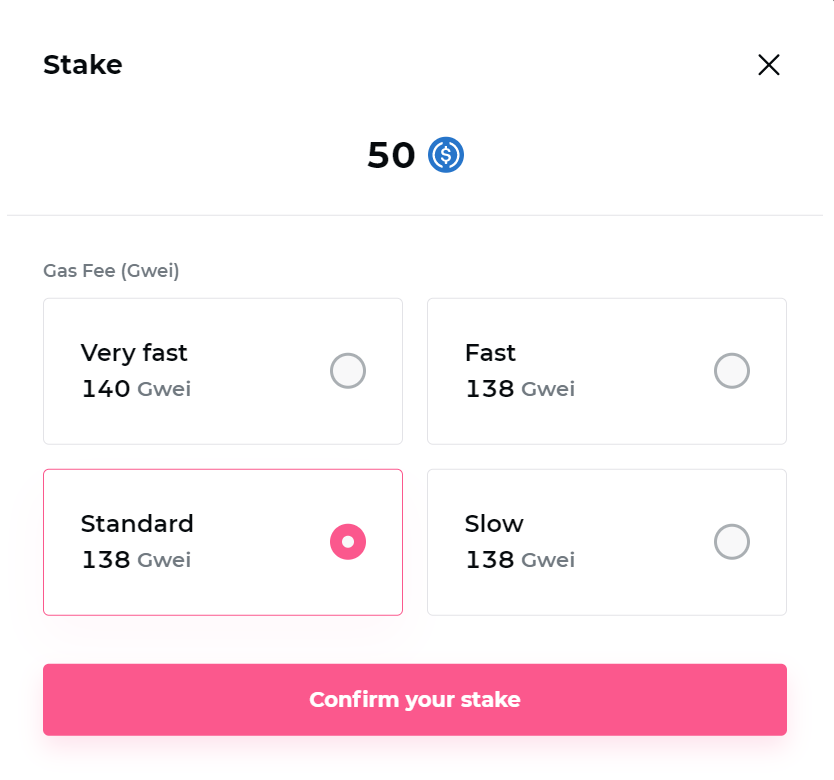Click the stake amount 50
This screenshot has height=780, width=834.
391,155
